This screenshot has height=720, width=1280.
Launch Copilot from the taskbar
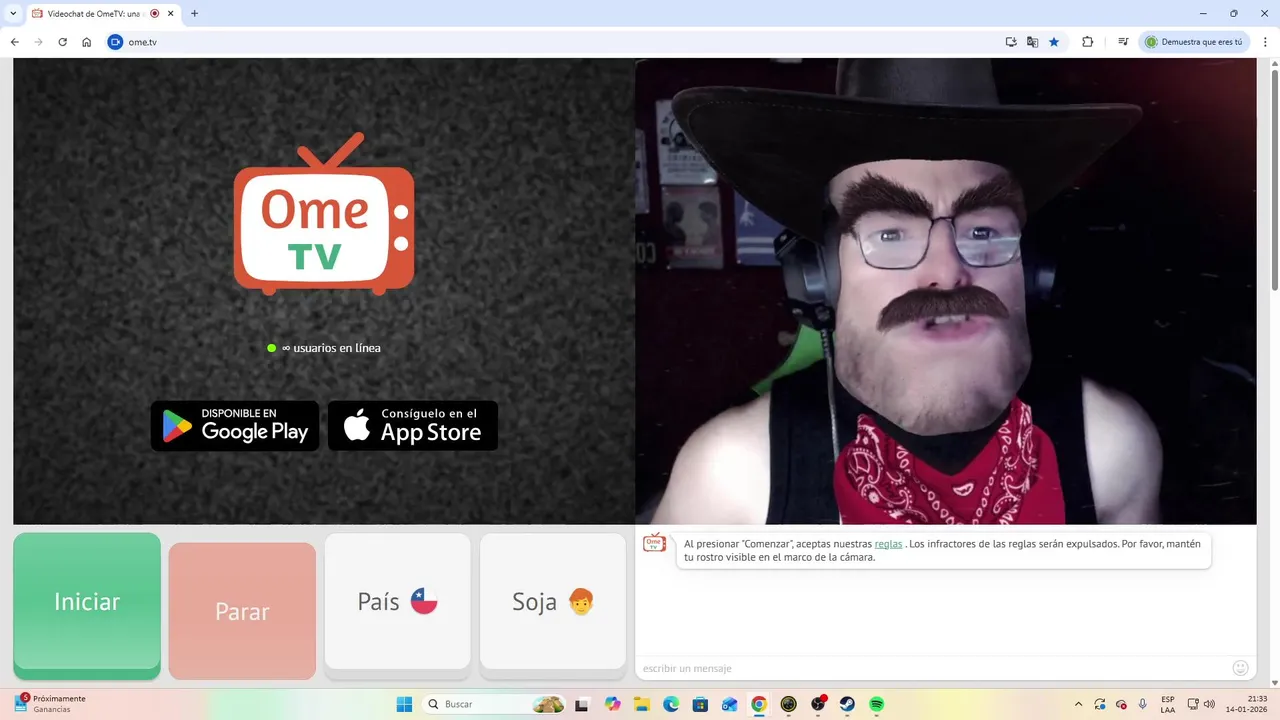coord(612,704)
